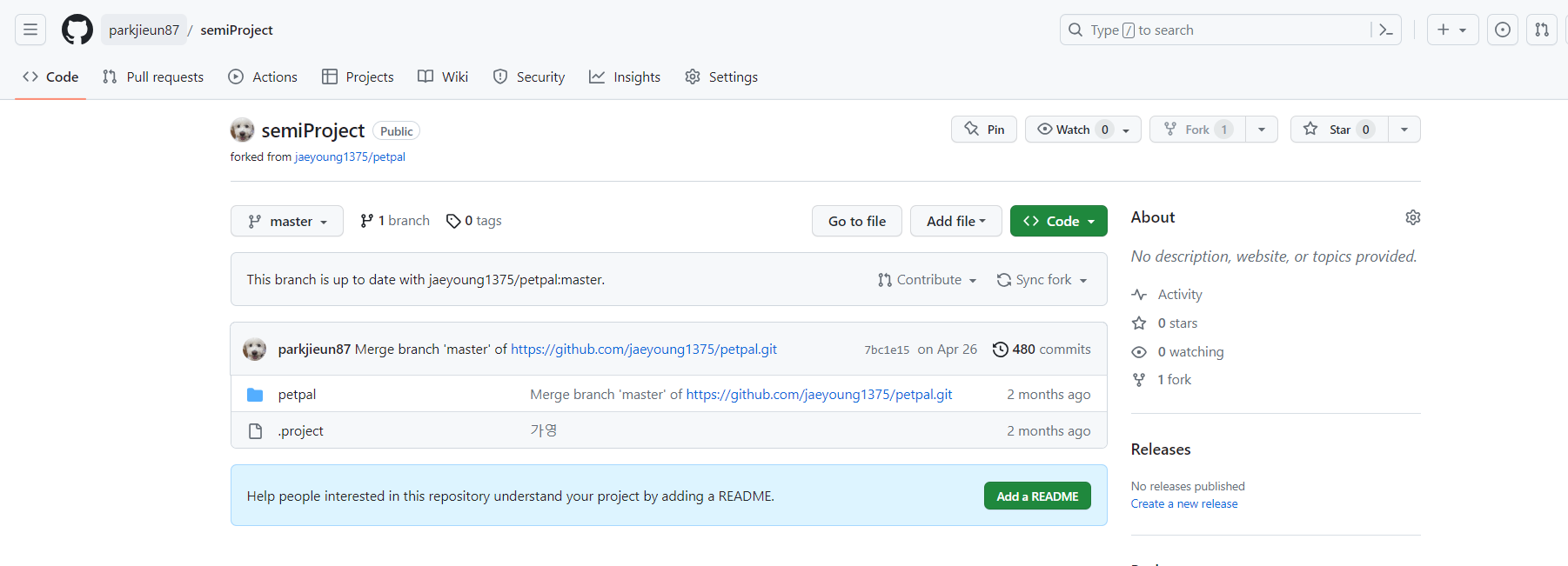Screen dimensions: 1568x566
Task: Click the Public visibility badge
Action: (x=397, y=131)
